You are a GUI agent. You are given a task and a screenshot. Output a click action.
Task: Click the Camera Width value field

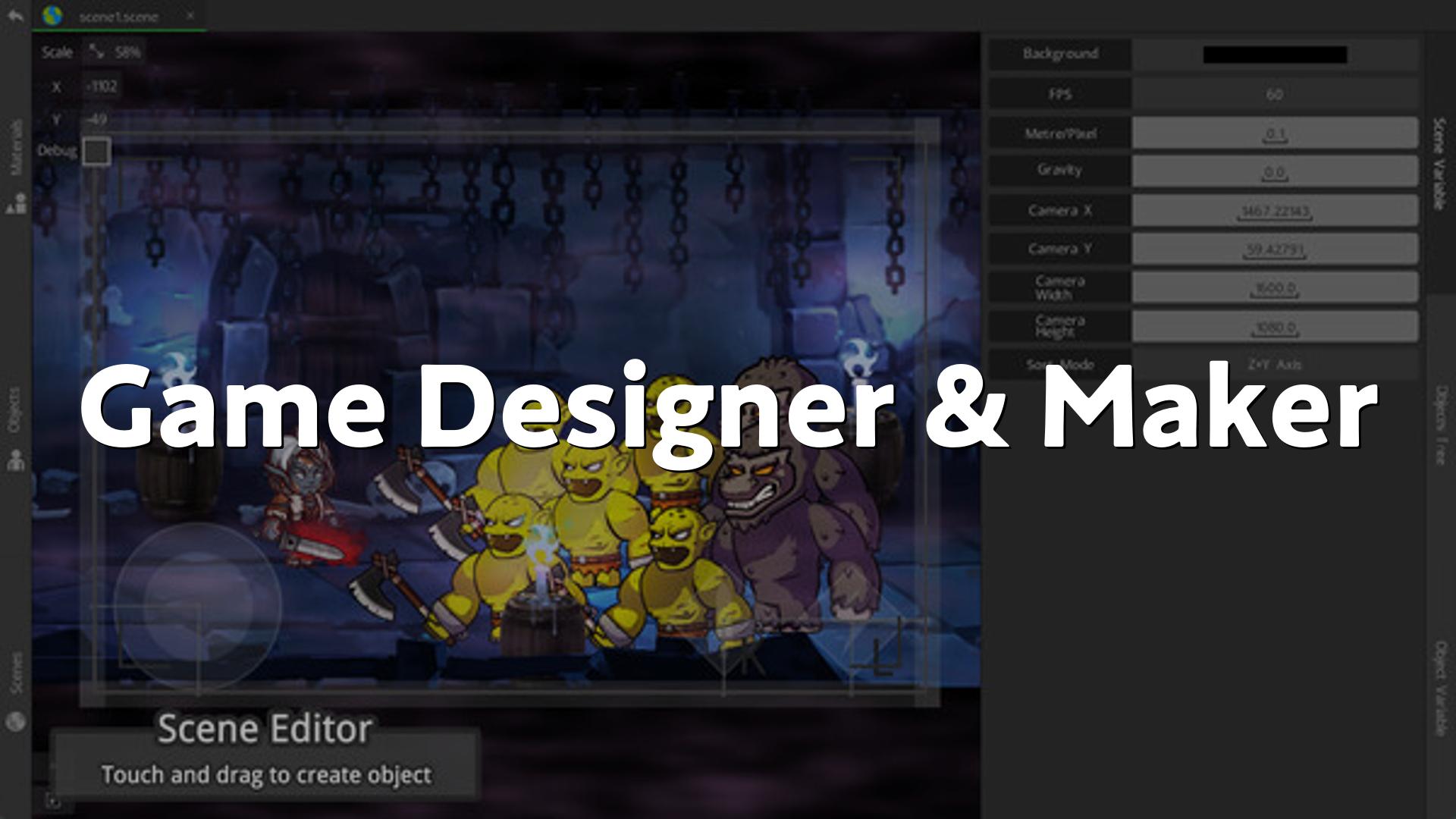1274,288
